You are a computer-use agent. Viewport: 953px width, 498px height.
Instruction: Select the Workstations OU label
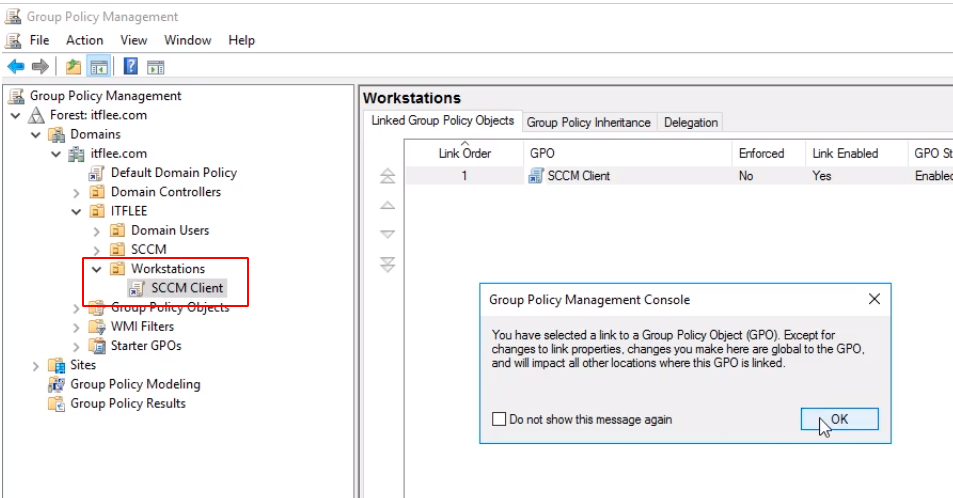(x=168, y=269)
